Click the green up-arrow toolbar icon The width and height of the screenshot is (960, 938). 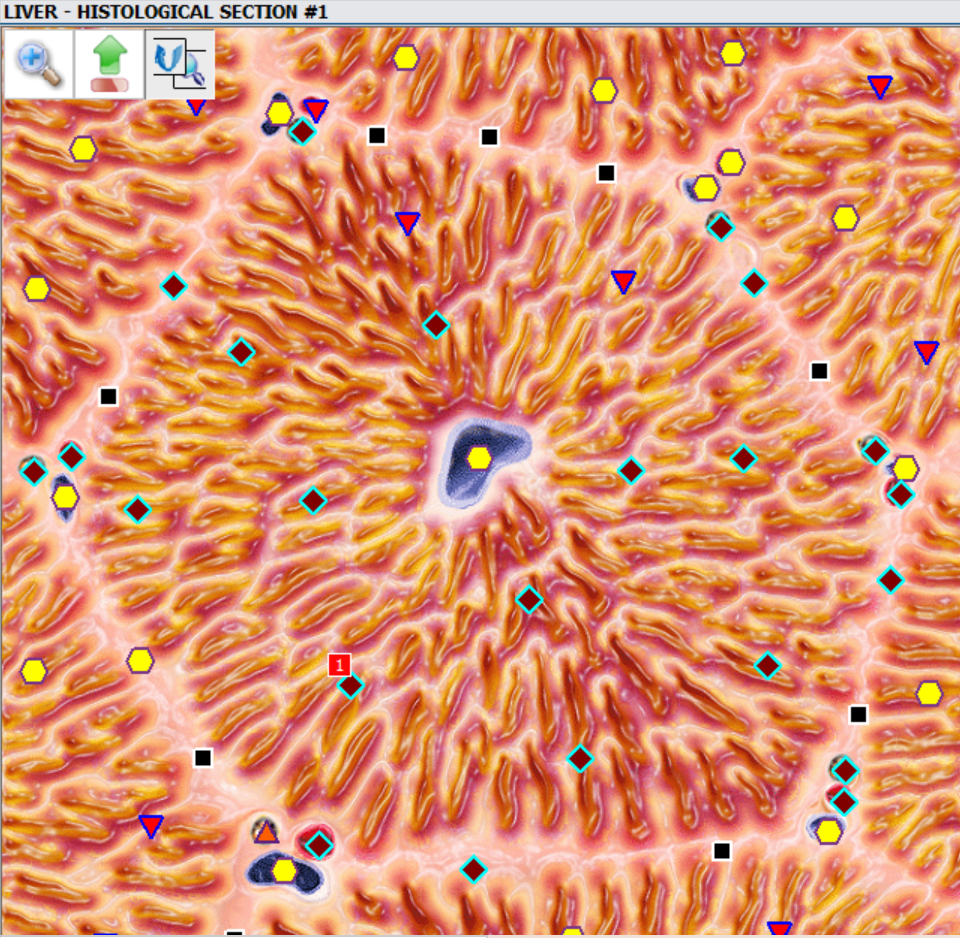pos(110,64)
